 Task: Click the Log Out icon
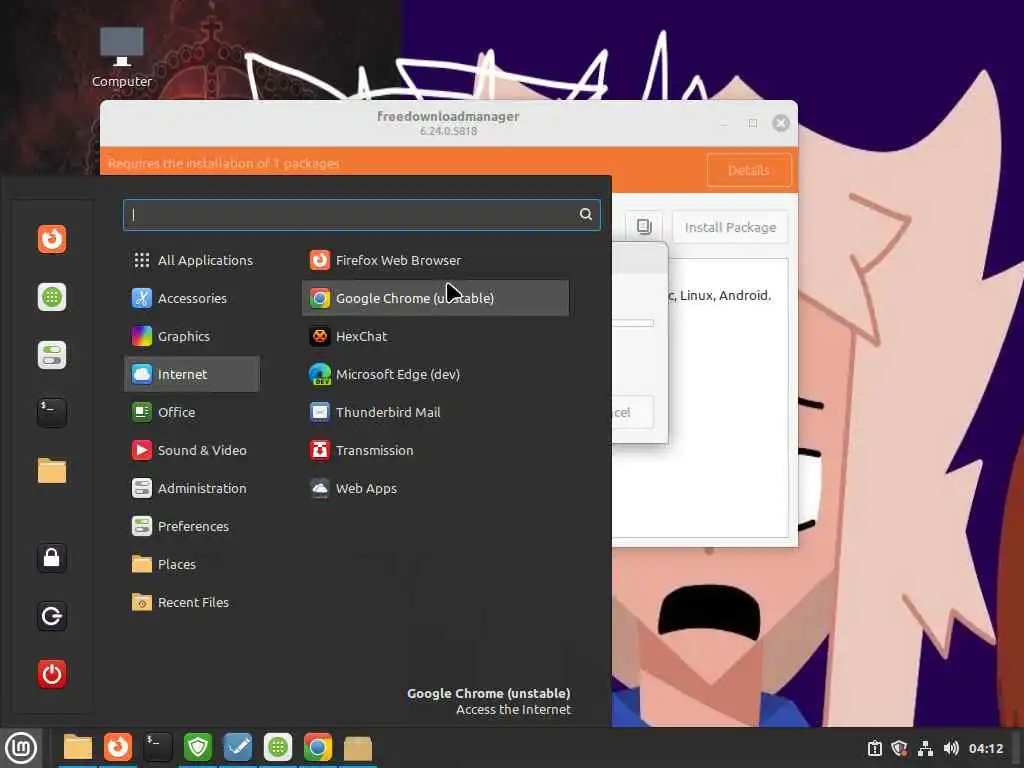coord(52,616)
